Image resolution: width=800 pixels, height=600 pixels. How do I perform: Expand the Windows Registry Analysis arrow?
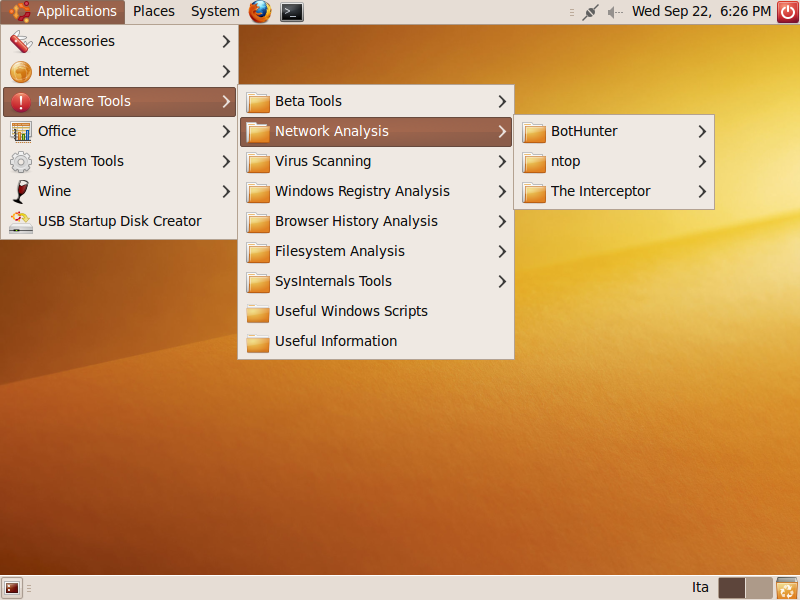point(502,192)
